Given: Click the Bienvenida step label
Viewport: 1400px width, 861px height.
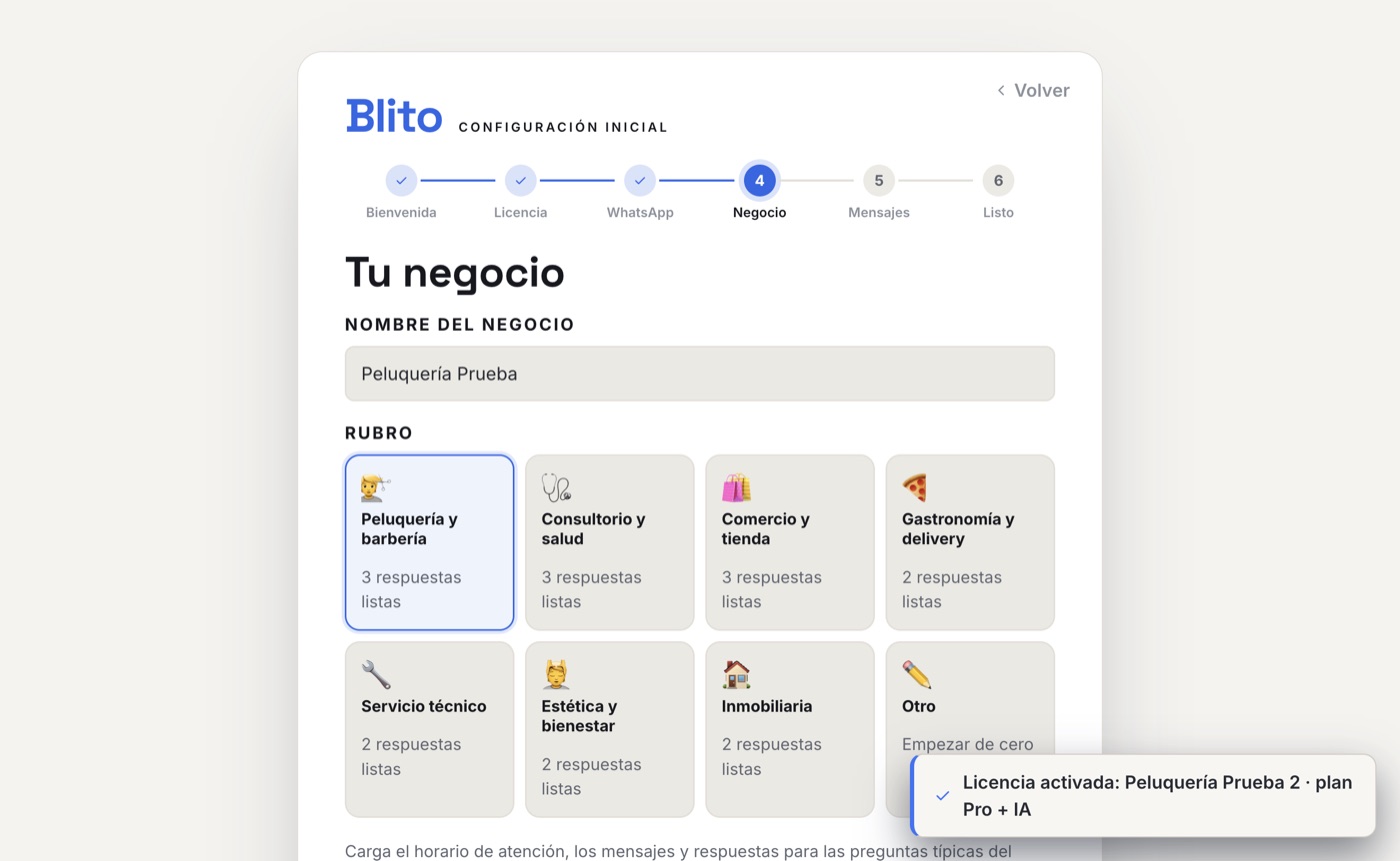Looking at the screenshot, I should click(401, 213).
